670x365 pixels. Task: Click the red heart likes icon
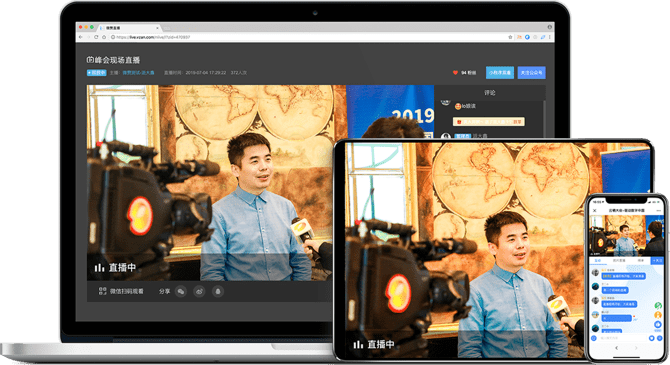[455, 73]
